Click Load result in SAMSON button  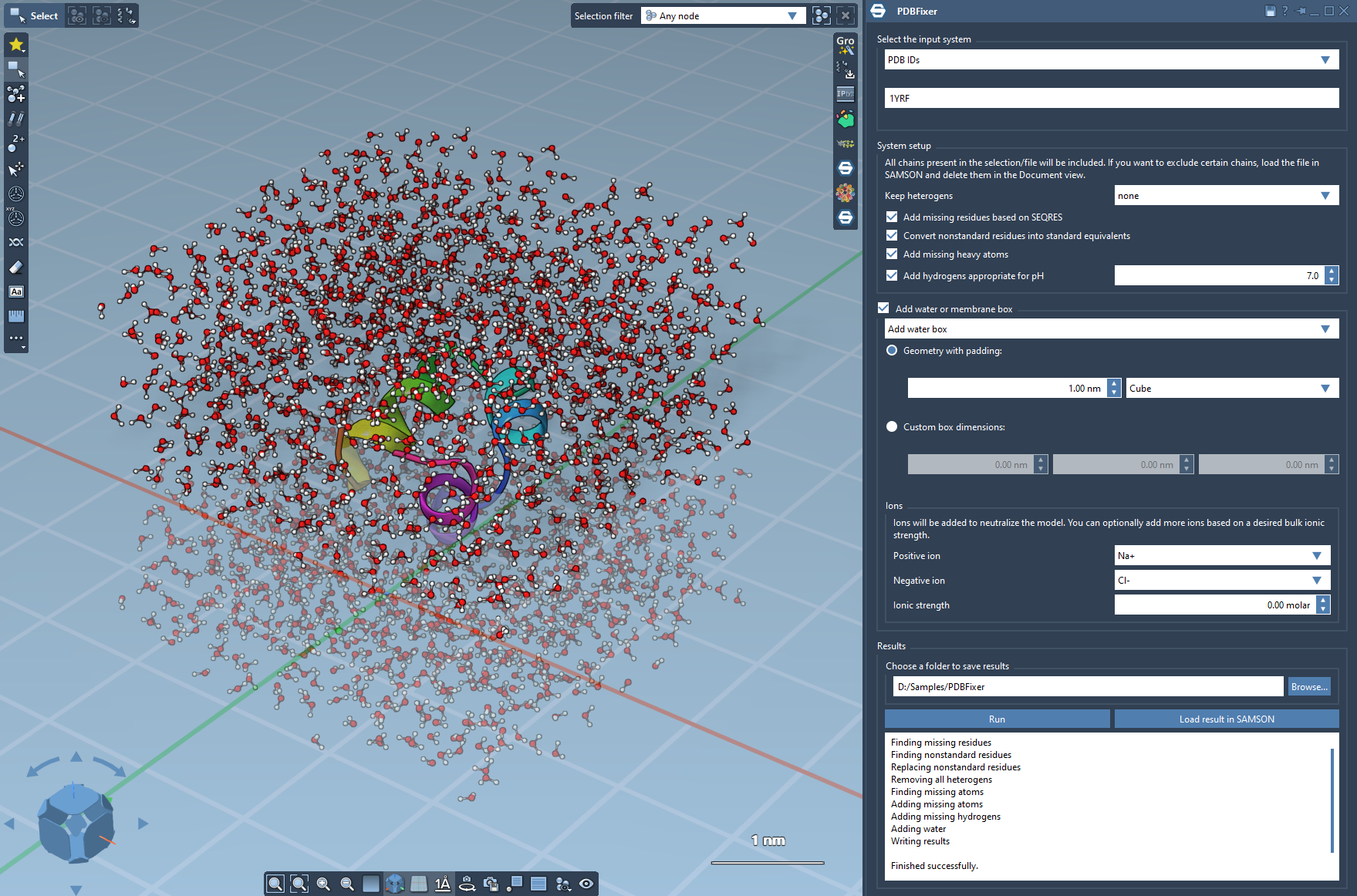coord(1227,719)
